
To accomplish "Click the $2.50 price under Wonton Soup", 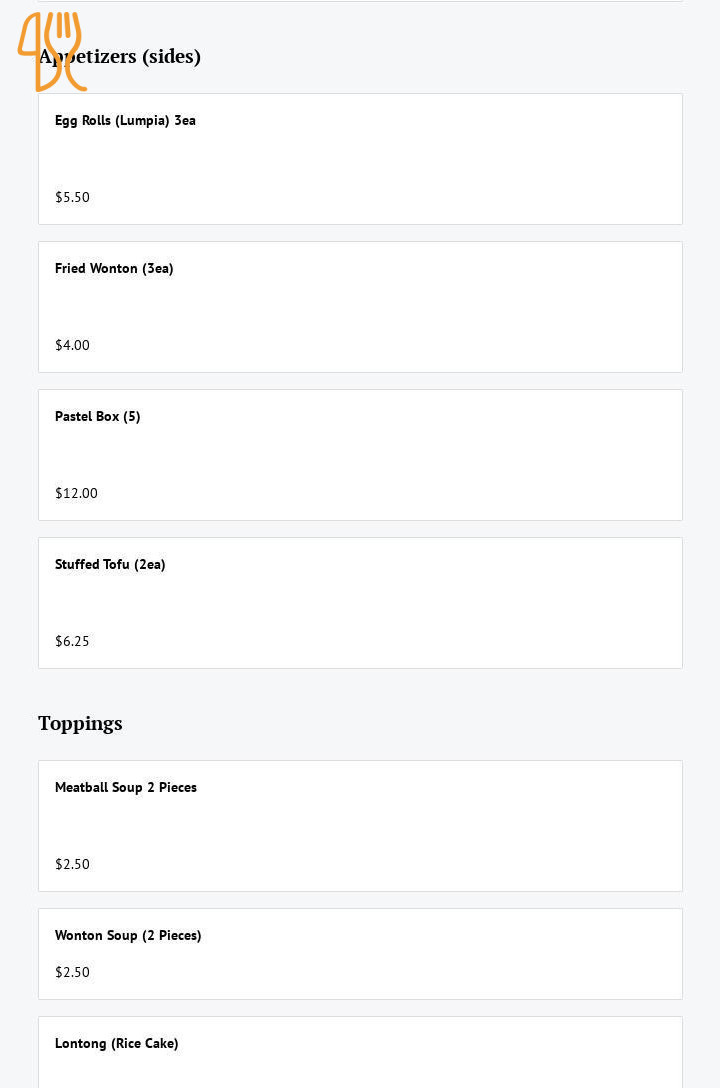I will pyautogui.click(x=72, y=973).
